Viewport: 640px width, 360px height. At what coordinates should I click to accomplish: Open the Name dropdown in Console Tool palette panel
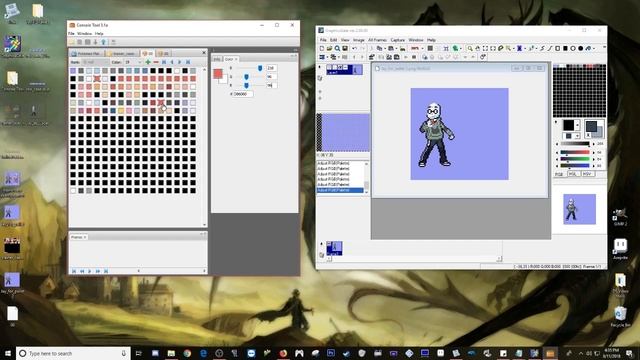coord(95,62)
